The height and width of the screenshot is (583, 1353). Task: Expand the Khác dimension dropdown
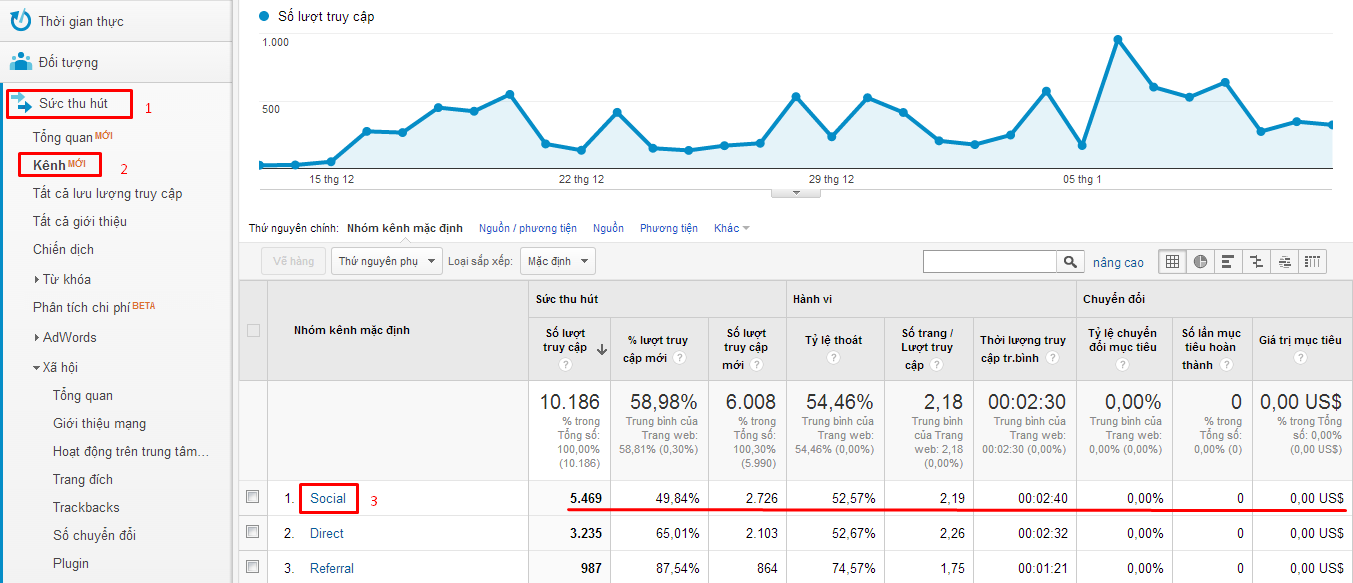[x=731, y=228]
